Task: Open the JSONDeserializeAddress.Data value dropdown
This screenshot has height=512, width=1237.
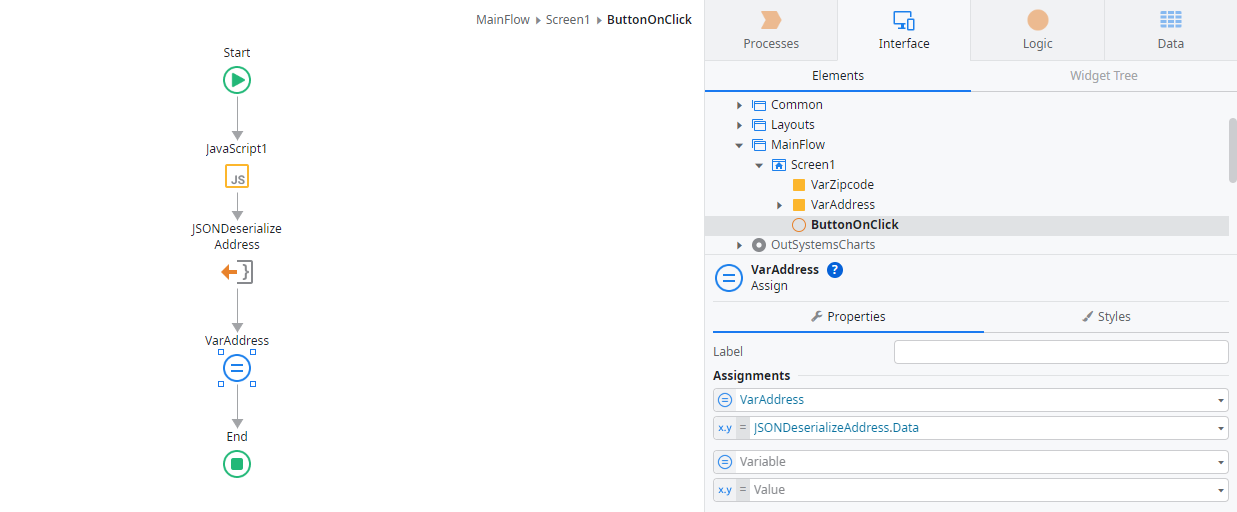Action: coord(1221,428)
